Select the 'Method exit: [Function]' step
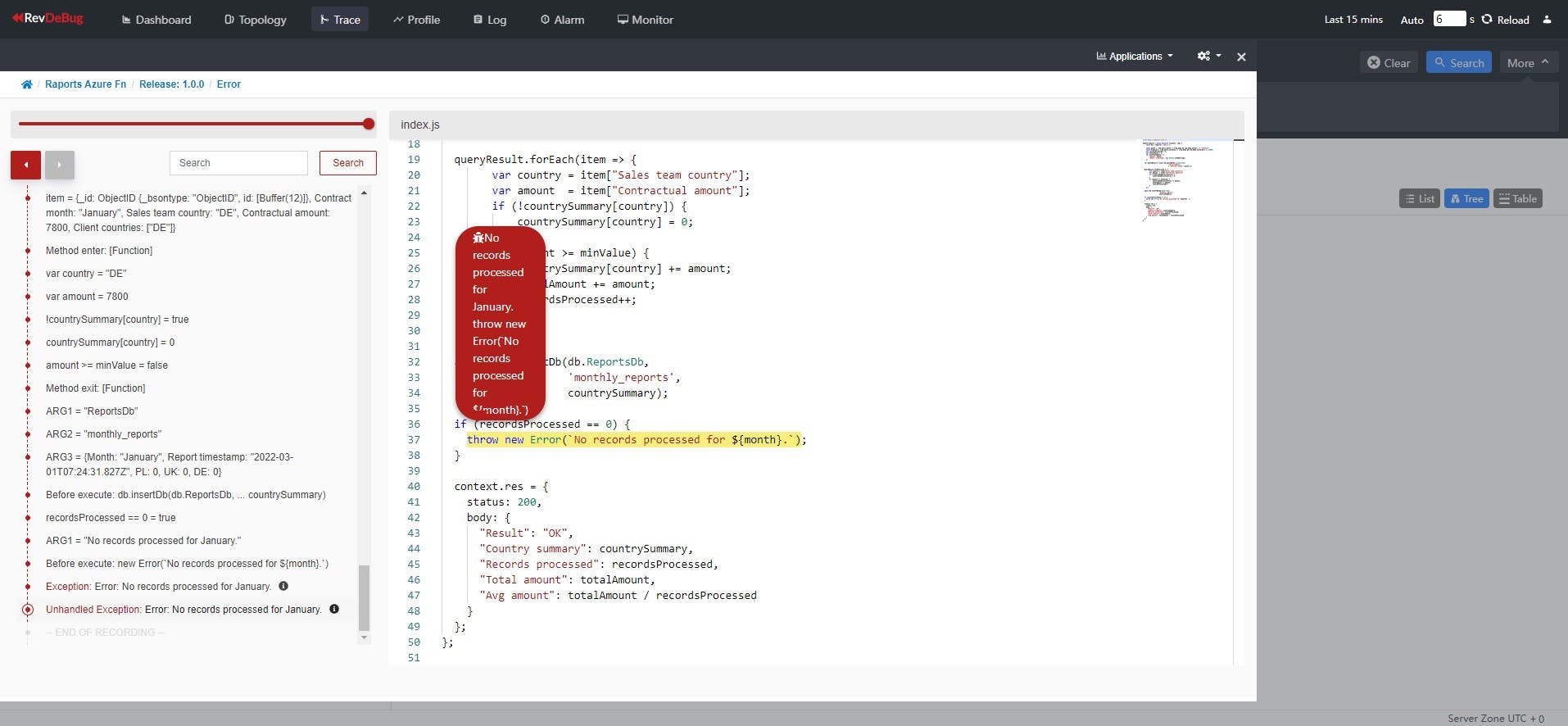Viewport: 1568px width, 726px height. click(x=96, y=388)
